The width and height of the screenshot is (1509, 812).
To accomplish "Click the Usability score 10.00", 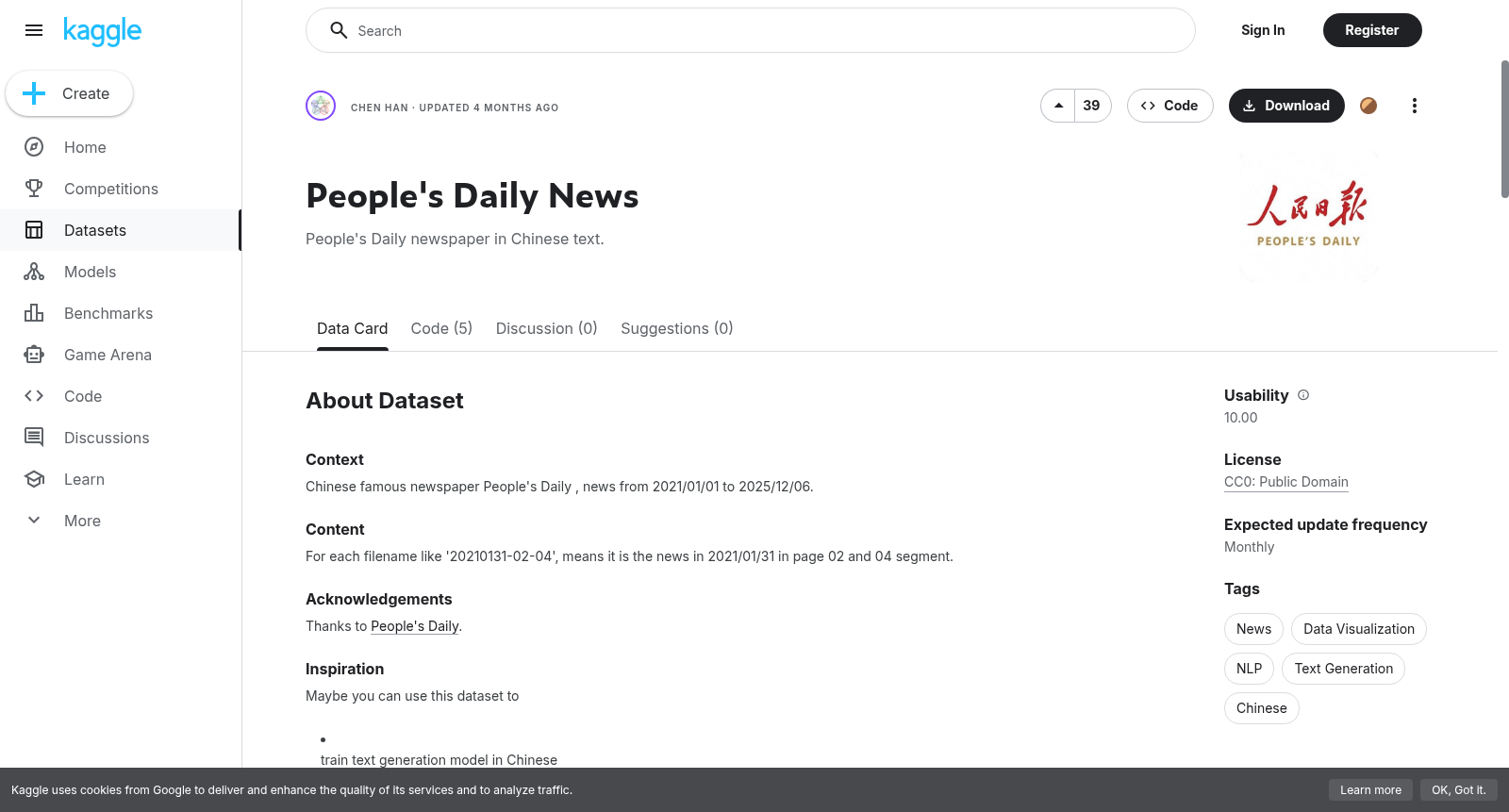I will 1241,418.
